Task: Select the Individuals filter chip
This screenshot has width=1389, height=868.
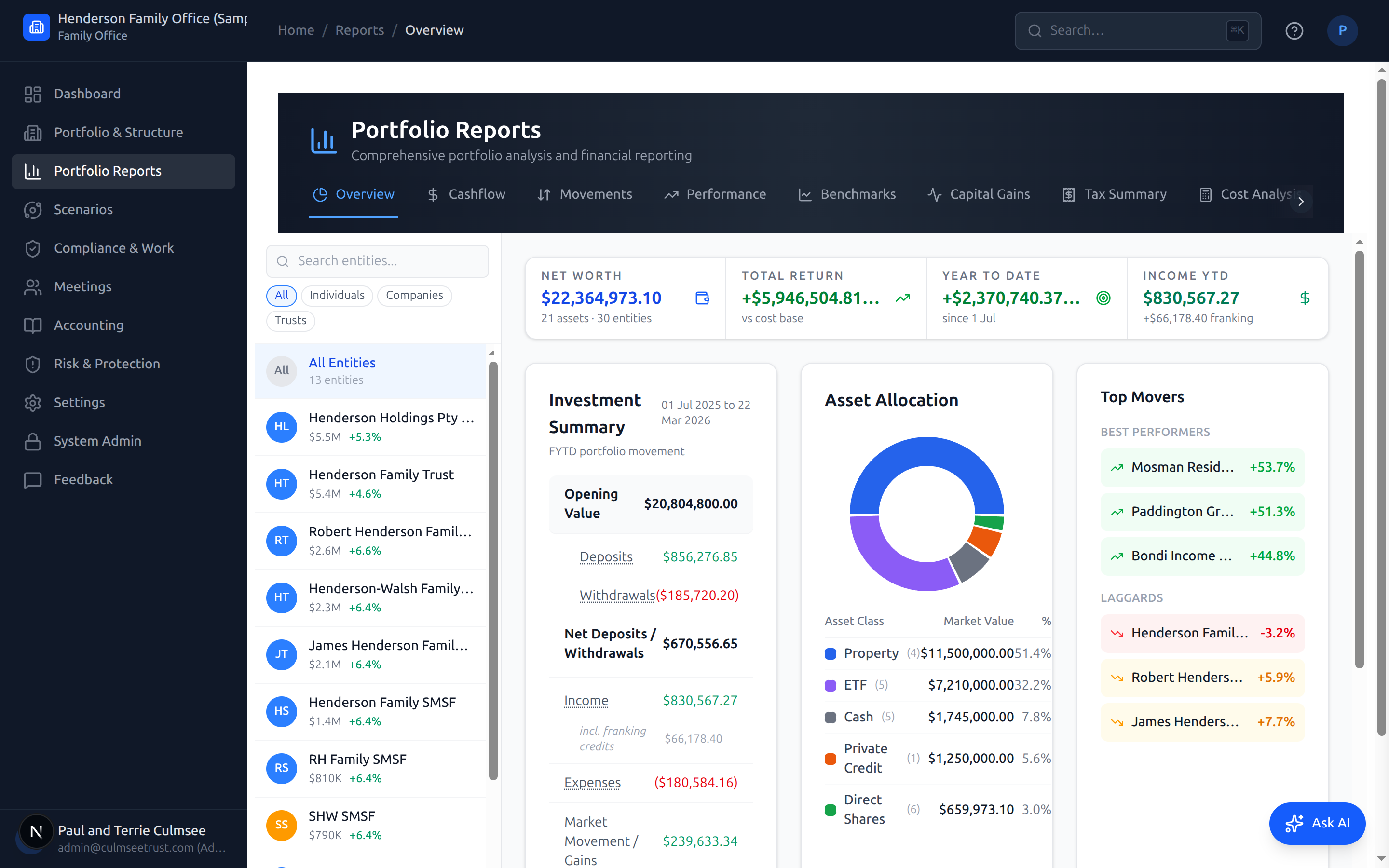Action: coord(337,295)
